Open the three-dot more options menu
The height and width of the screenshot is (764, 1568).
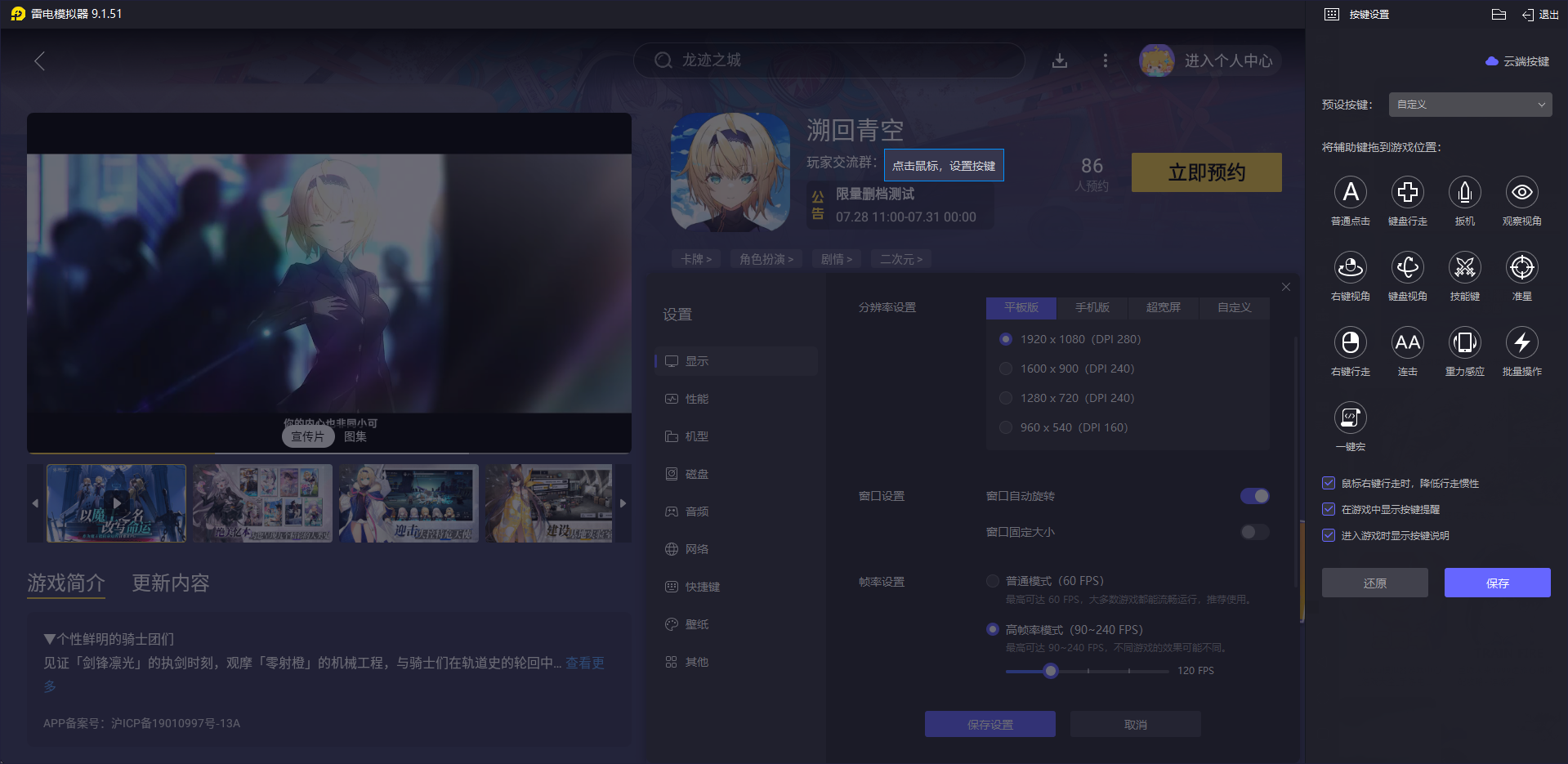click(1106, 60)
